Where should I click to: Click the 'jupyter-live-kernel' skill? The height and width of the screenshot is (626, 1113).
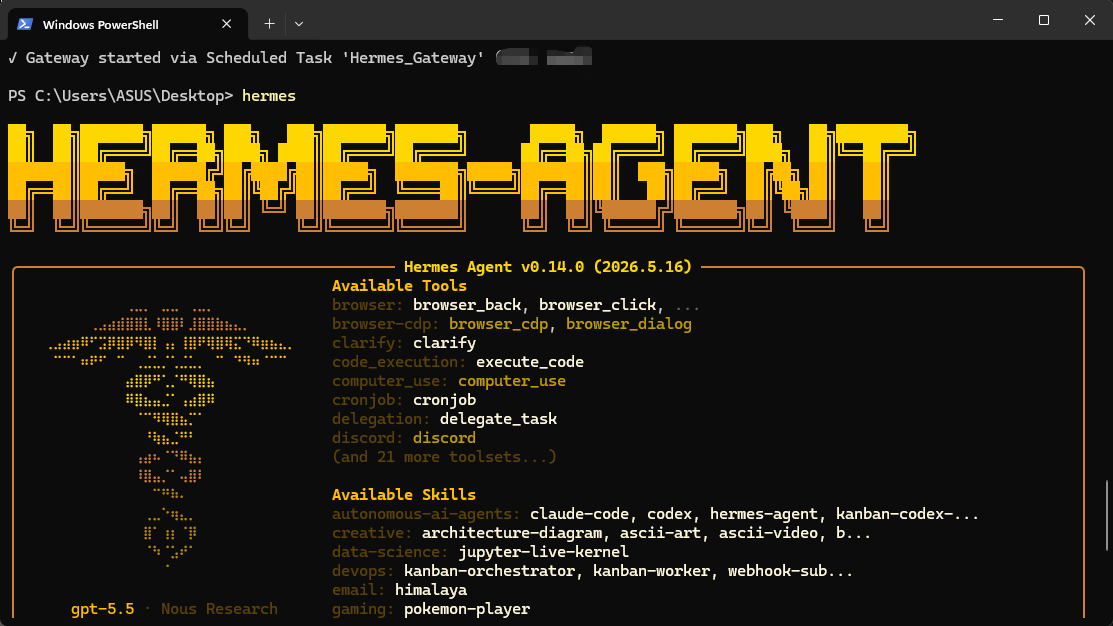tap(543, 552)
